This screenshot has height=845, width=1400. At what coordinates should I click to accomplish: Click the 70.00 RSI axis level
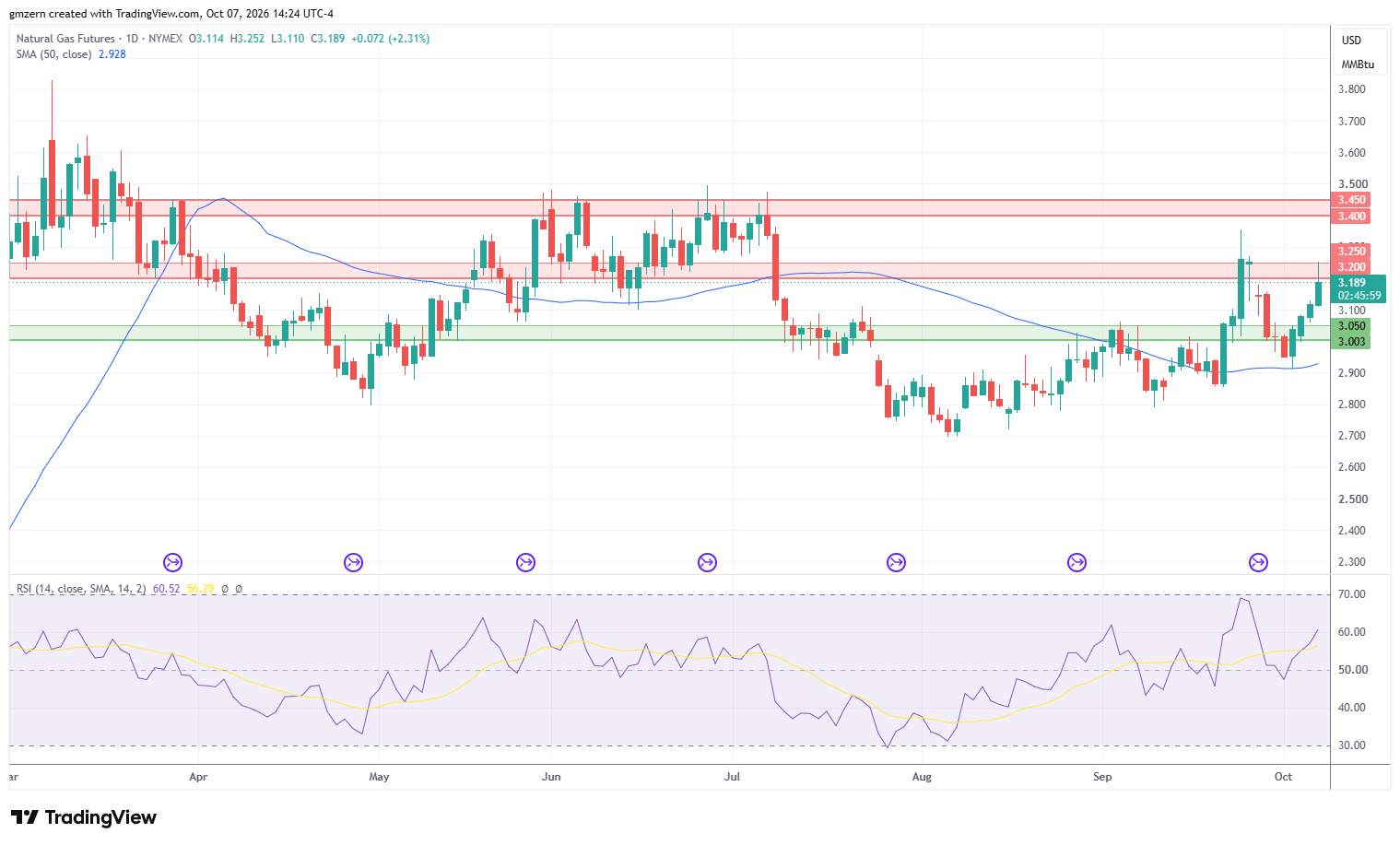point(1352,594)
